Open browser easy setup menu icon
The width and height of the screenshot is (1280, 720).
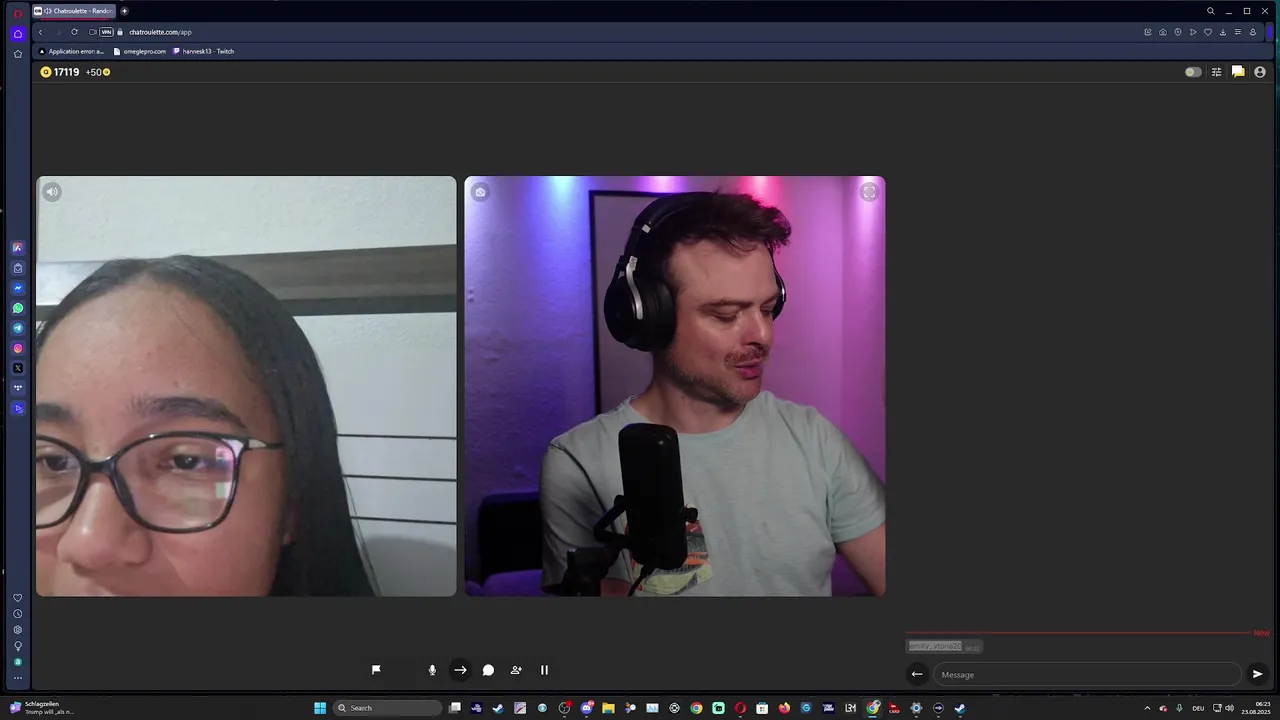point(1238,32)
